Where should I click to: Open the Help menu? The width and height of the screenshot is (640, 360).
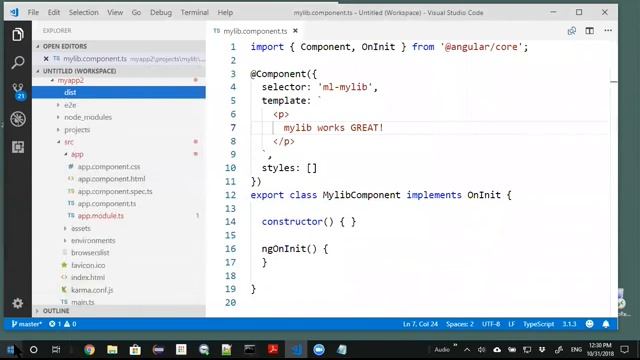225,13
